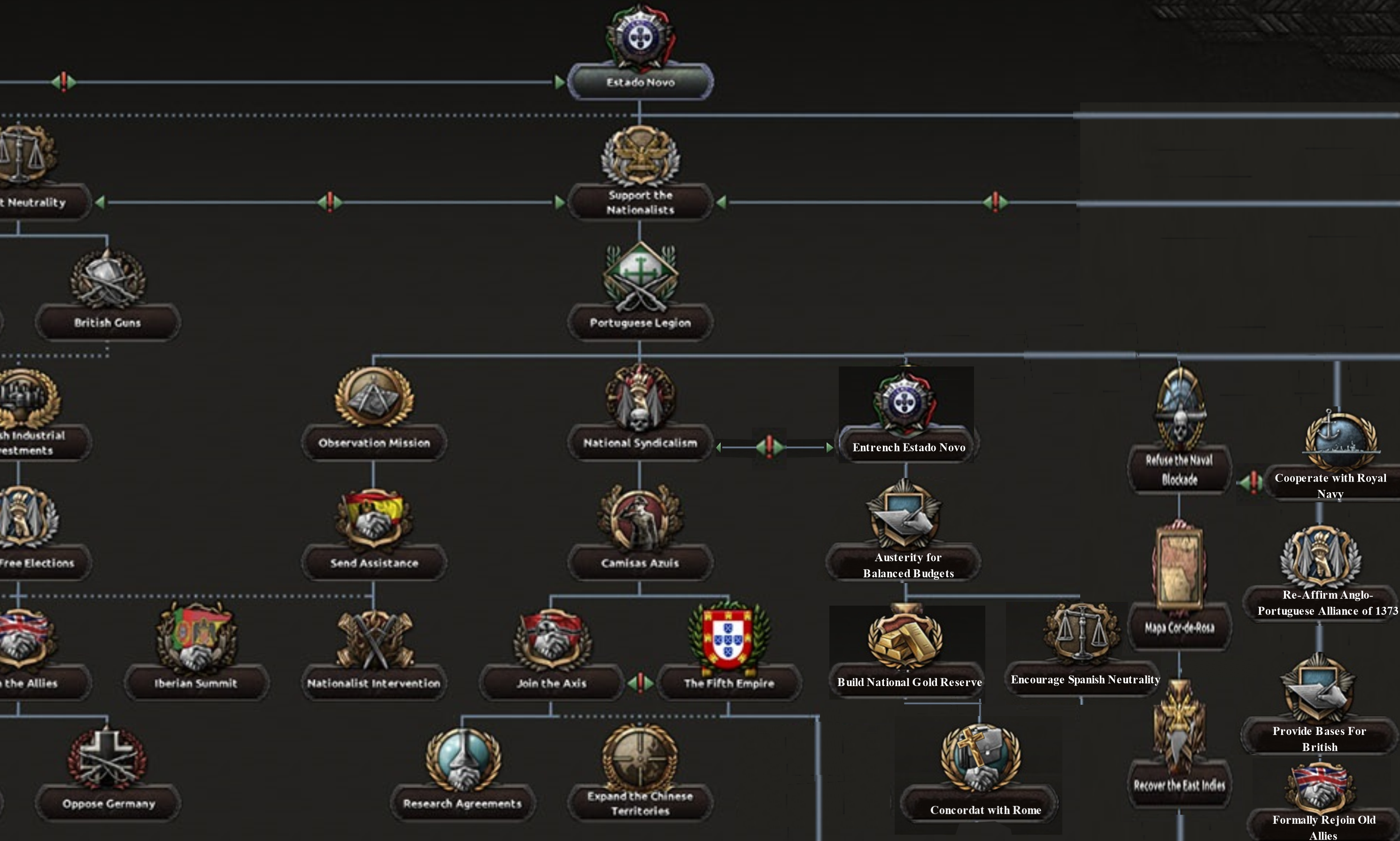Click the Iberian Summit flags icon
This screenshot has height=841, width=1400.
click(196, 638)
